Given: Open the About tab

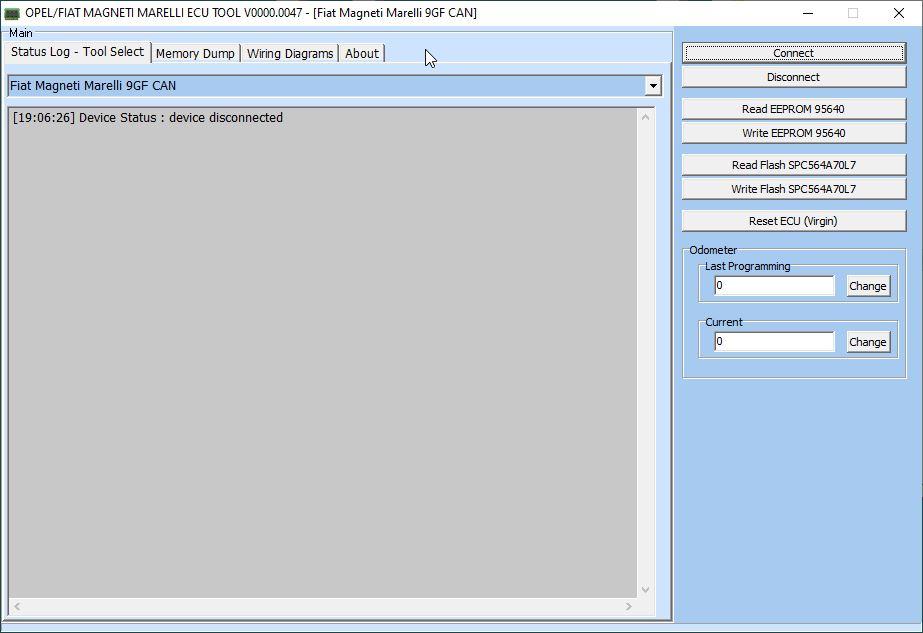Looking at the screenshot, I should point(362,54).
